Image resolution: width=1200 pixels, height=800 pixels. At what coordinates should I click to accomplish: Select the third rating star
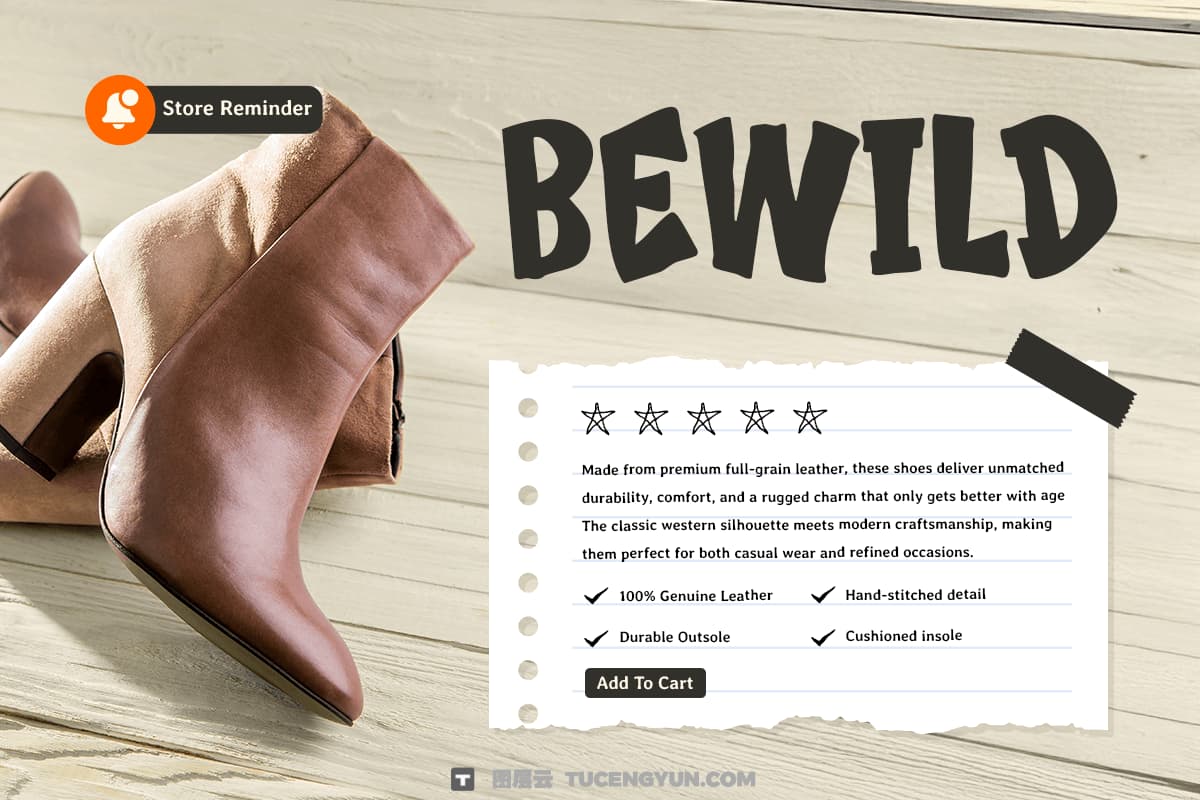pyautogui.click(x=704, y=418)
